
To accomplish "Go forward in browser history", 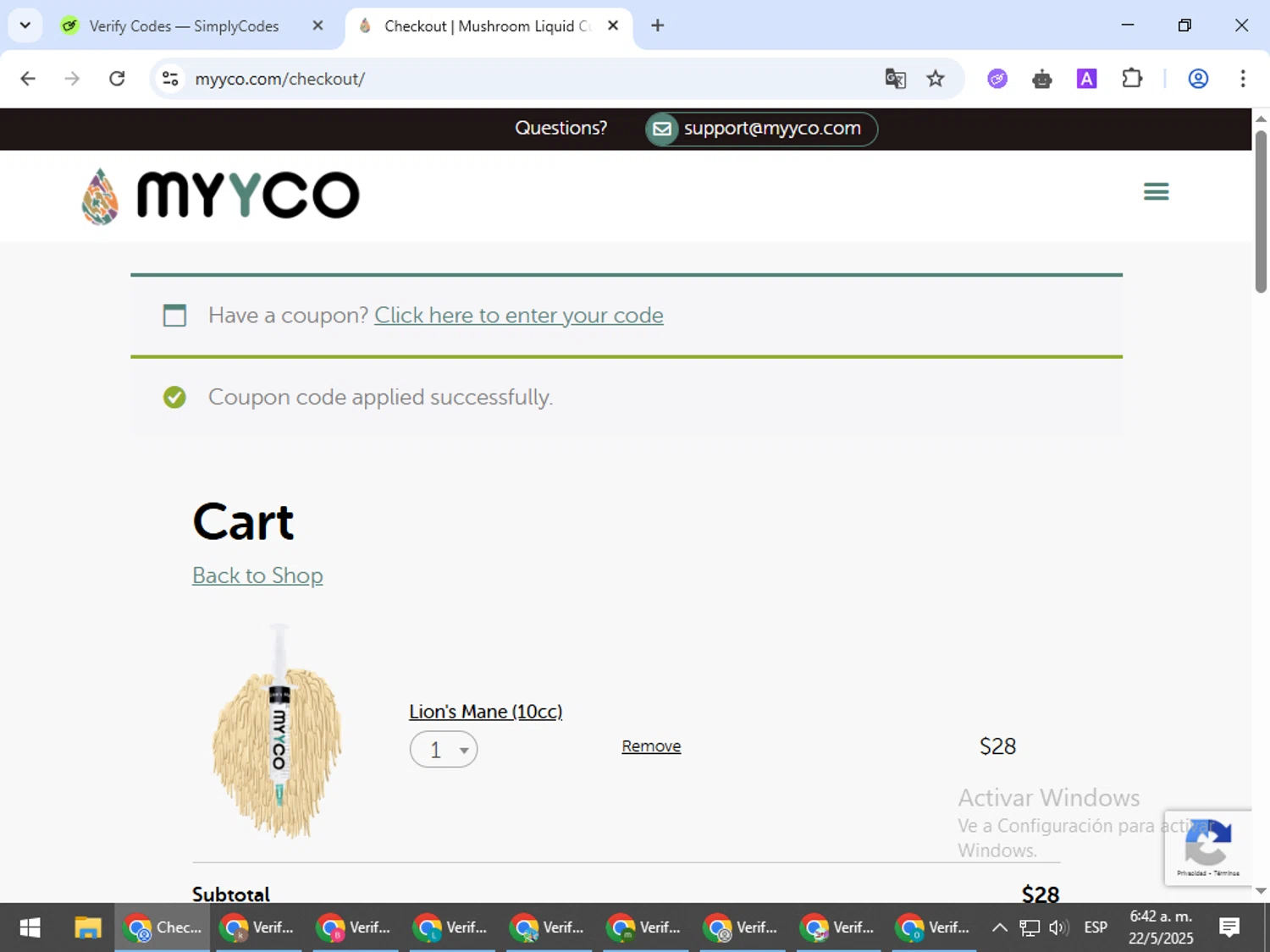I will [72, 79].
